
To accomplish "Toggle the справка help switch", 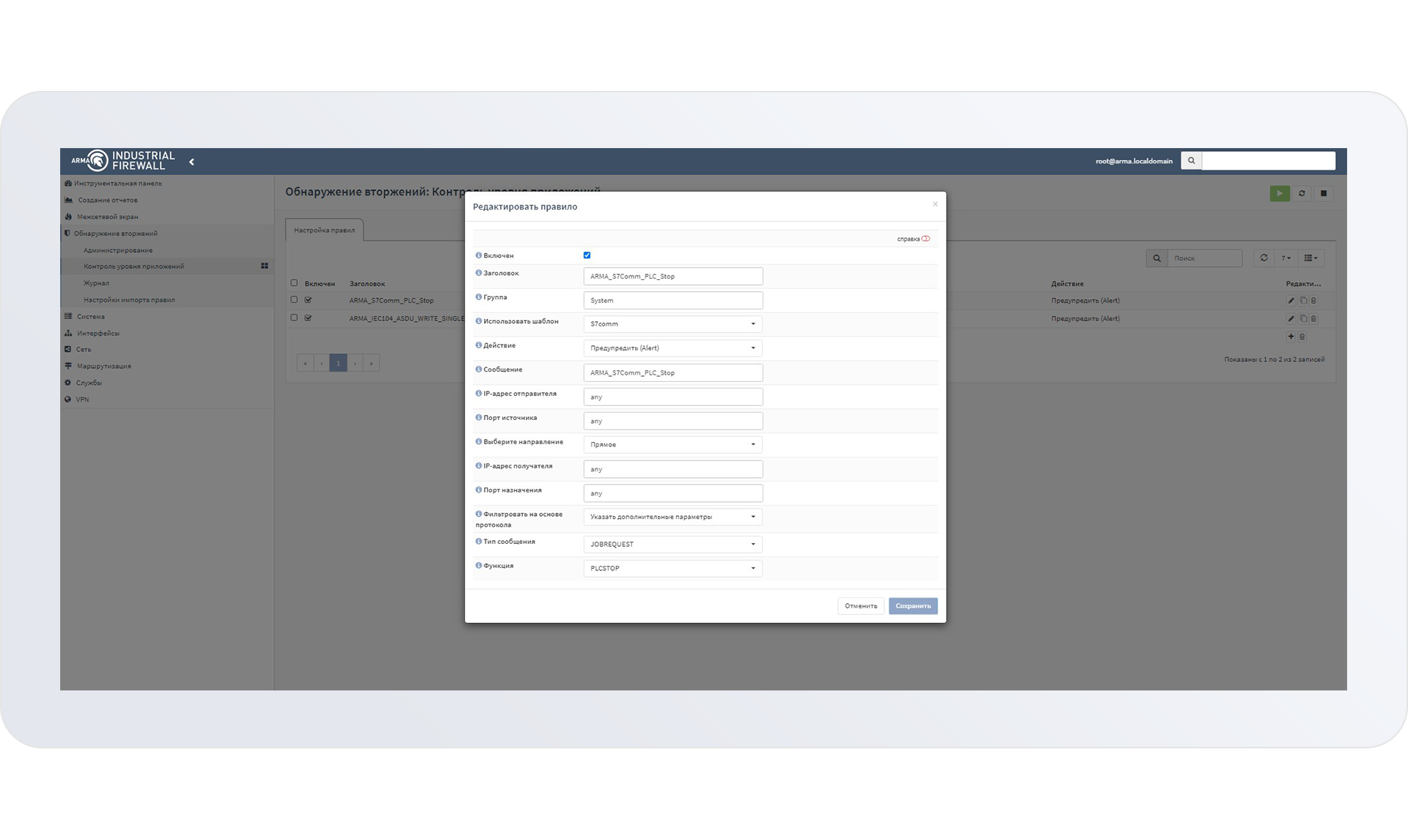I will [x=925, y=239].
